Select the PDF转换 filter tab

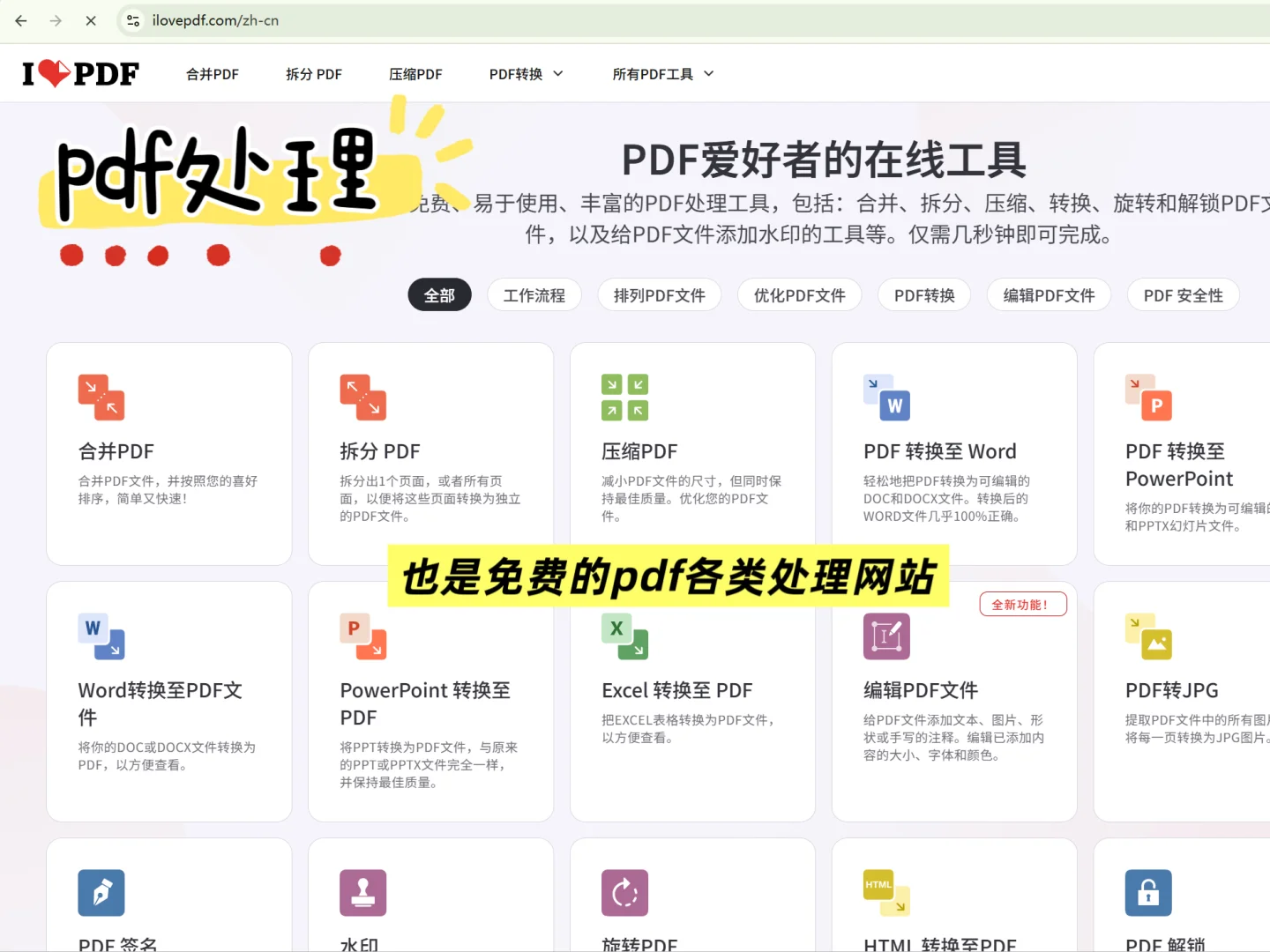[x=924, y=295]
